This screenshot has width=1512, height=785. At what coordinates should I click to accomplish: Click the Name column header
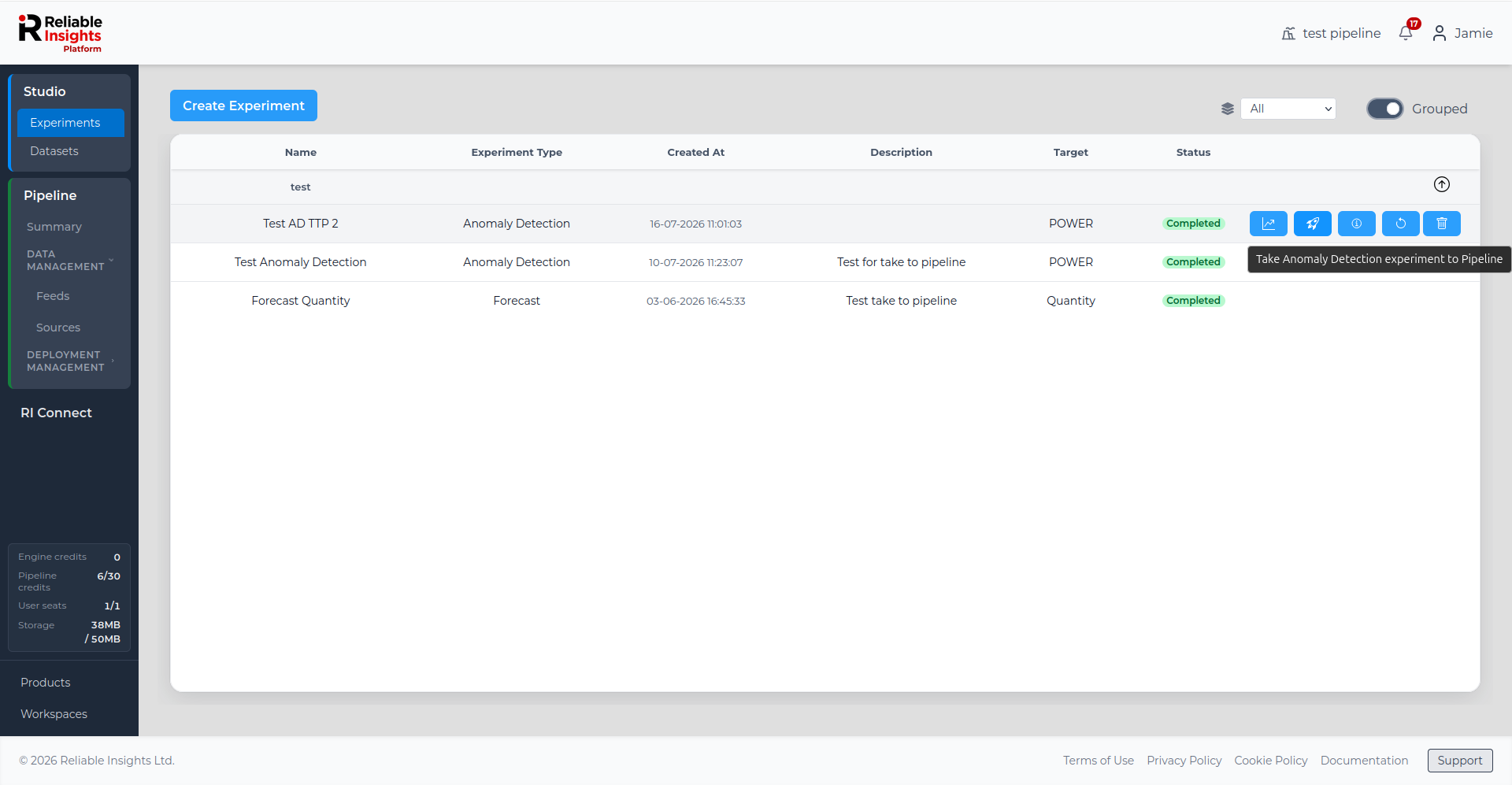[301, 153]
